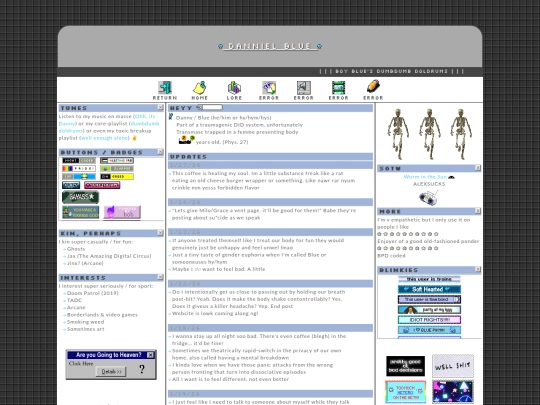Click the Sometimes art interest entry
Screen dimensions: 540x405
pos(85,329)
